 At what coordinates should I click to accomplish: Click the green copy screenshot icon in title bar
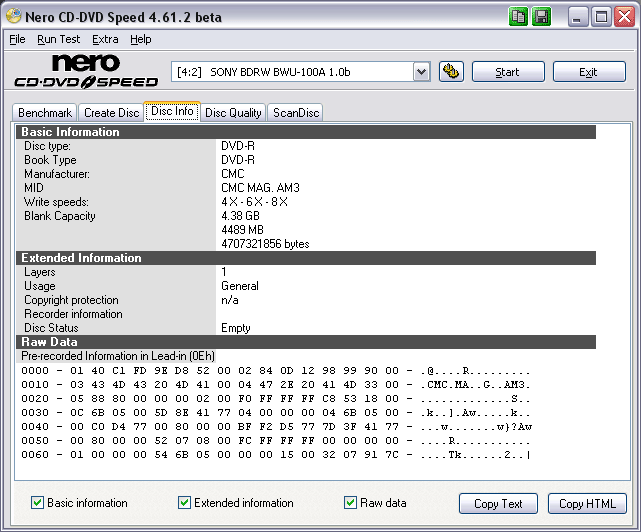click(518, 17)
